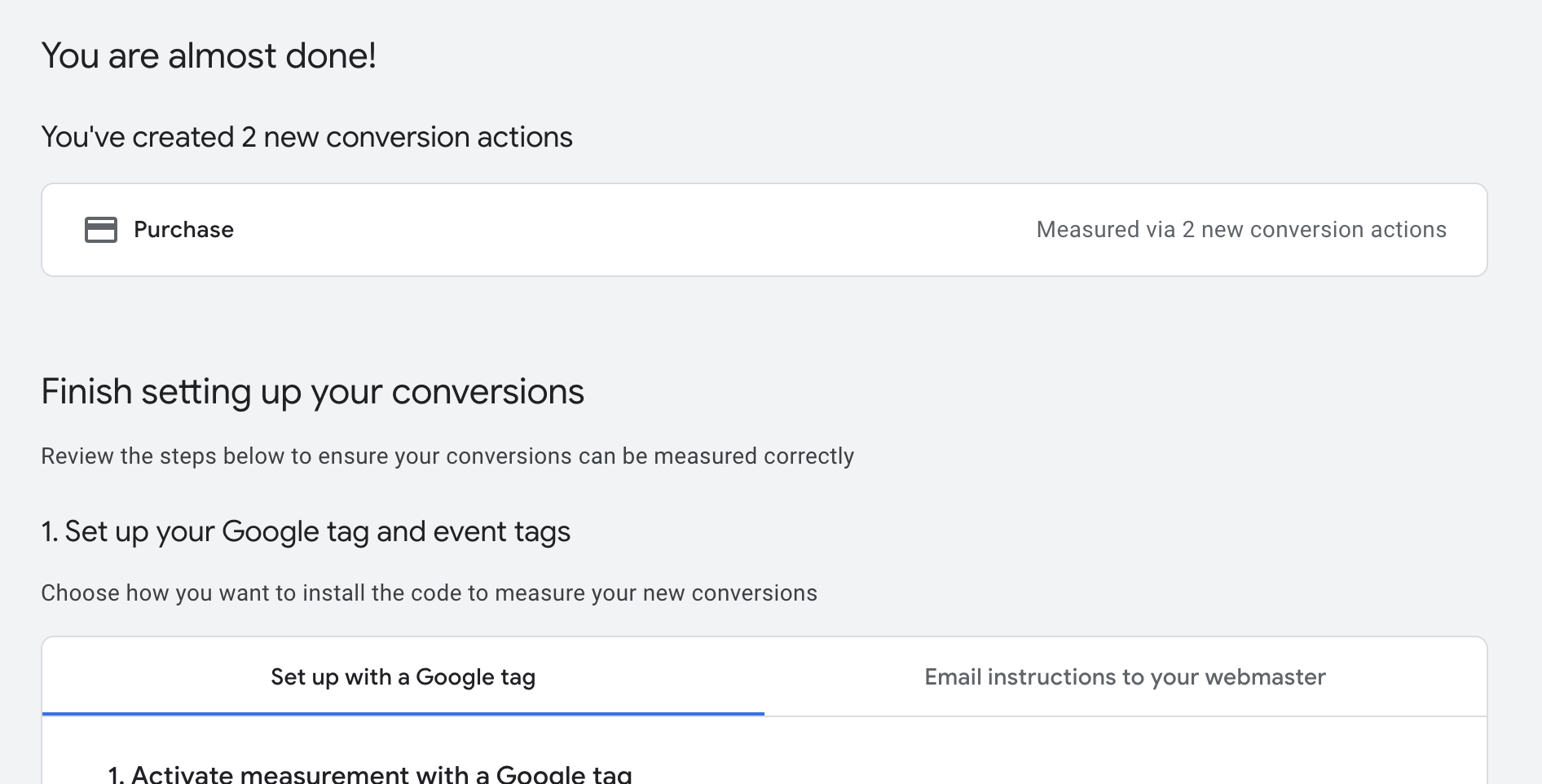Click the word 'webmaster' in the second tab
Screen dimensions: 1542x784
1265,677
